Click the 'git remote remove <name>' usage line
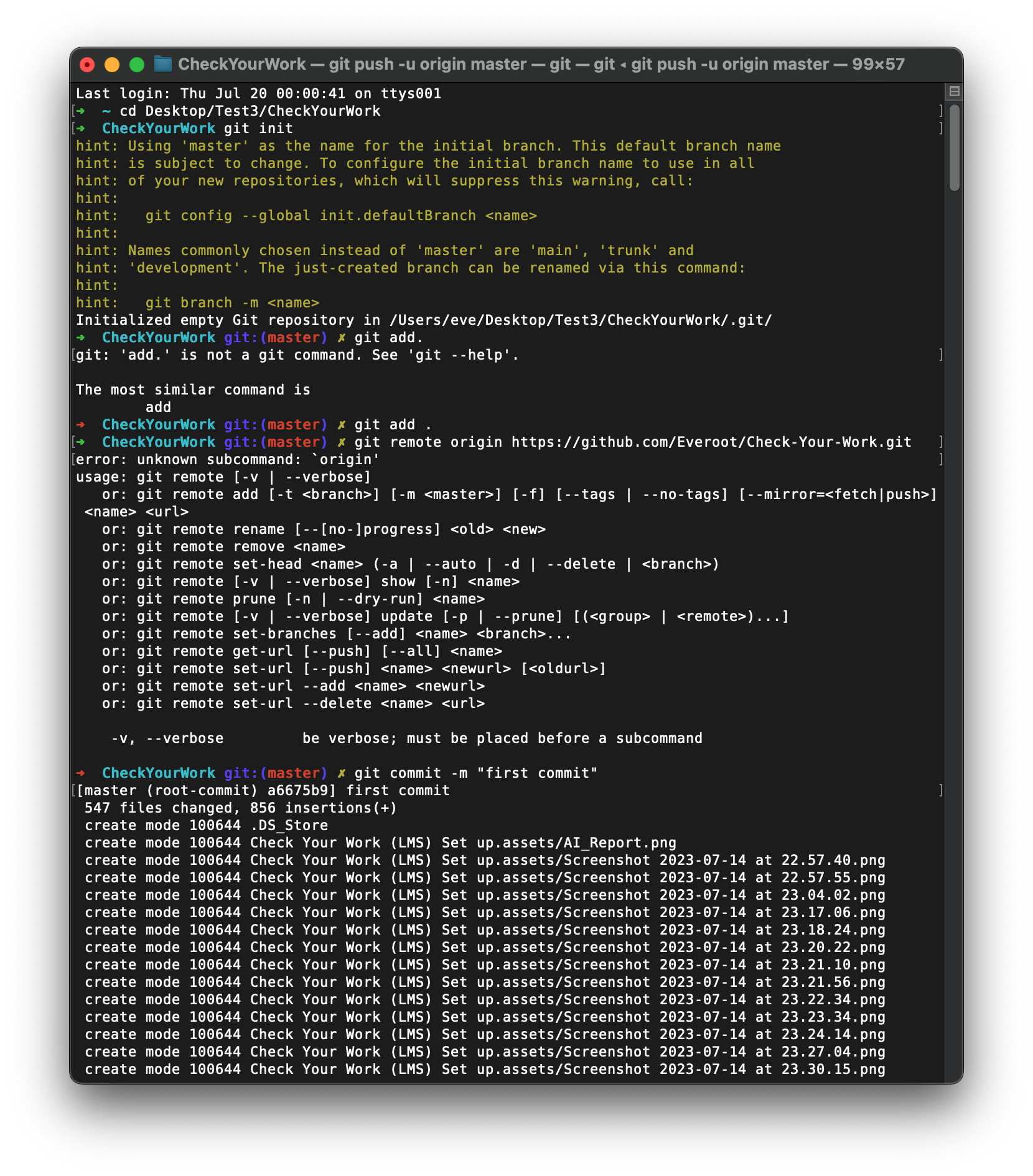 click(x=223, y=547)
